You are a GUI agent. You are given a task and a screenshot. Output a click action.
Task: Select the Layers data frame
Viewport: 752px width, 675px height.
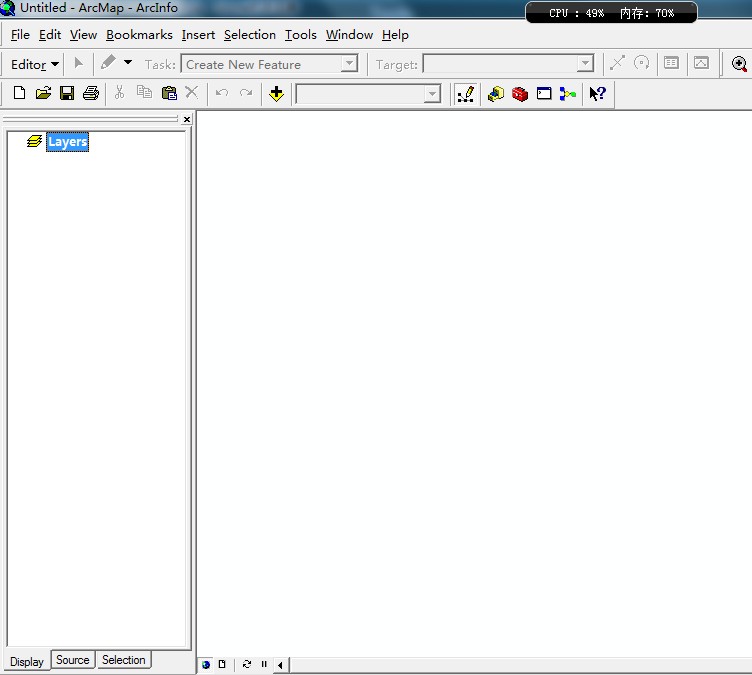tap(68, 142)
